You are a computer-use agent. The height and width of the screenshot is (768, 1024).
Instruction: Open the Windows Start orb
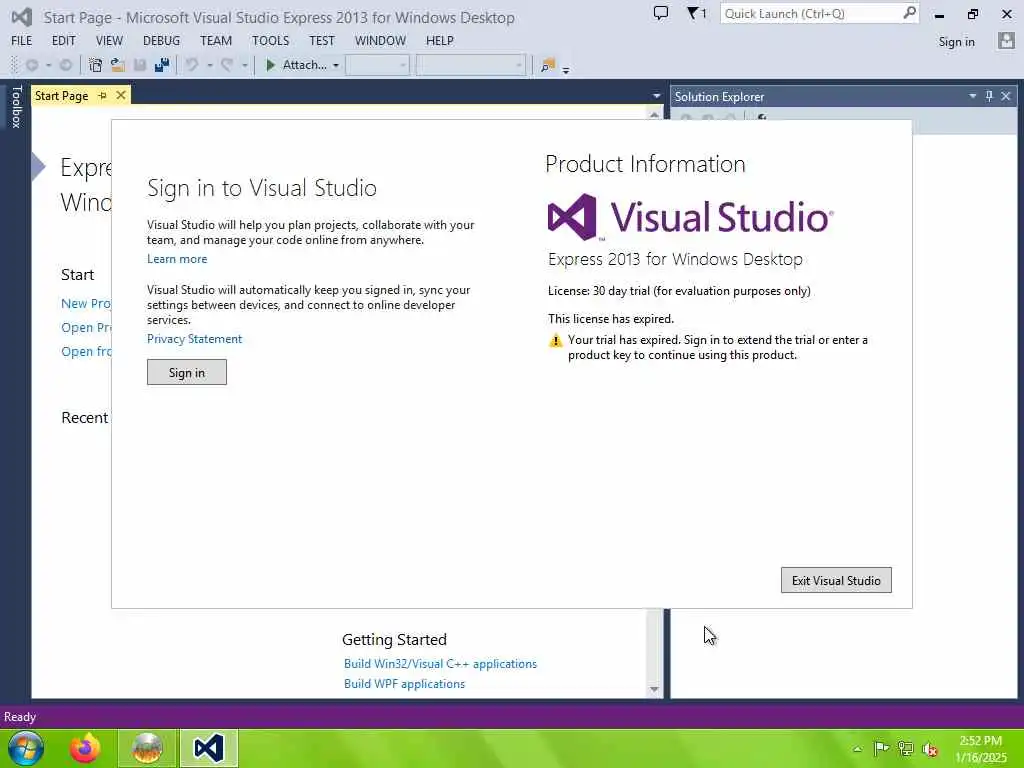26,748
